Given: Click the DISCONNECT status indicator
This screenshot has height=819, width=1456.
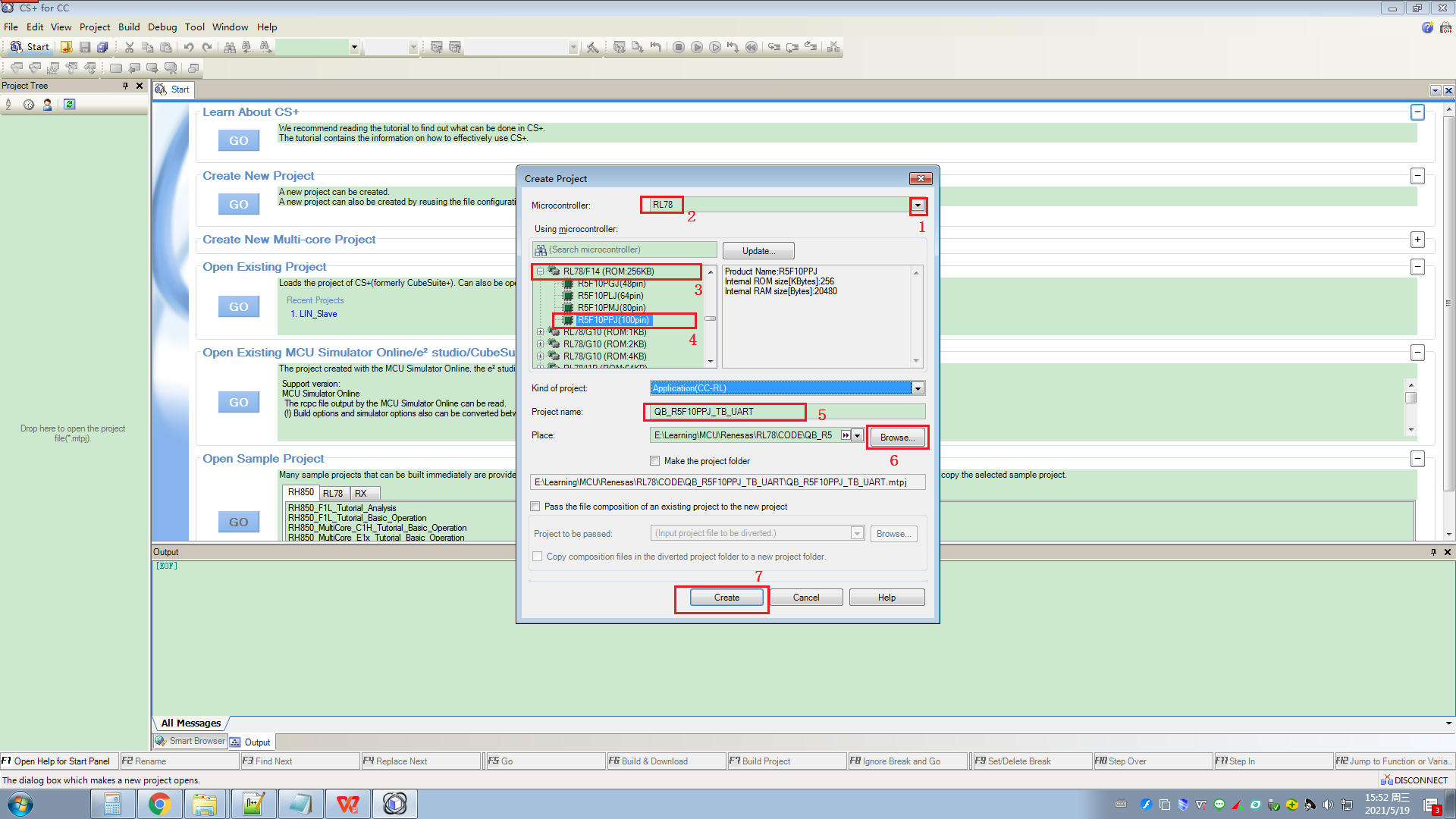Looking at the screenshot, I should tap(1414, 780).
